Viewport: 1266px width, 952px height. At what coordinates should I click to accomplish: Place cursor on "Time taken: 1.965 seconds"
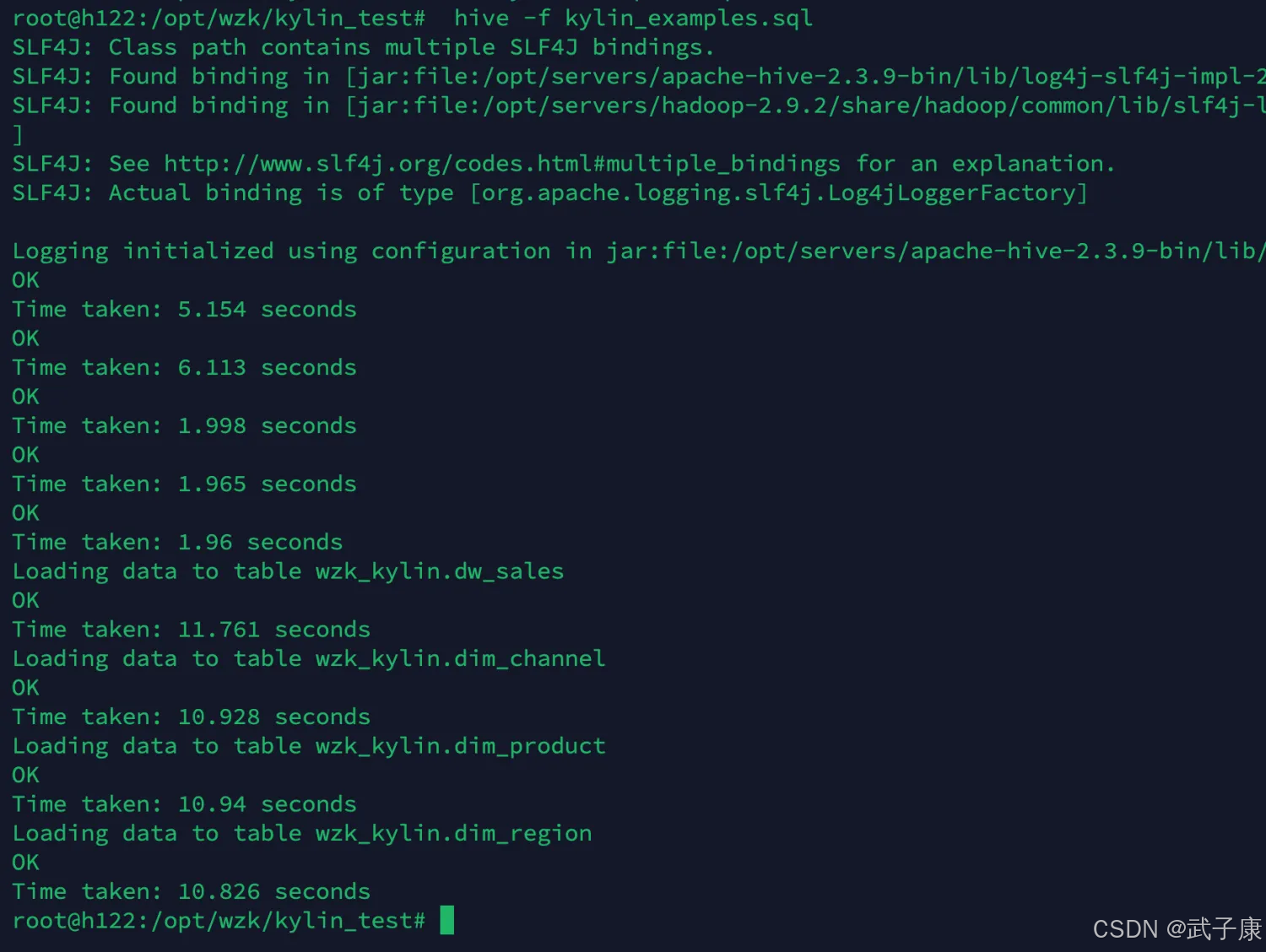pos(184,484)
